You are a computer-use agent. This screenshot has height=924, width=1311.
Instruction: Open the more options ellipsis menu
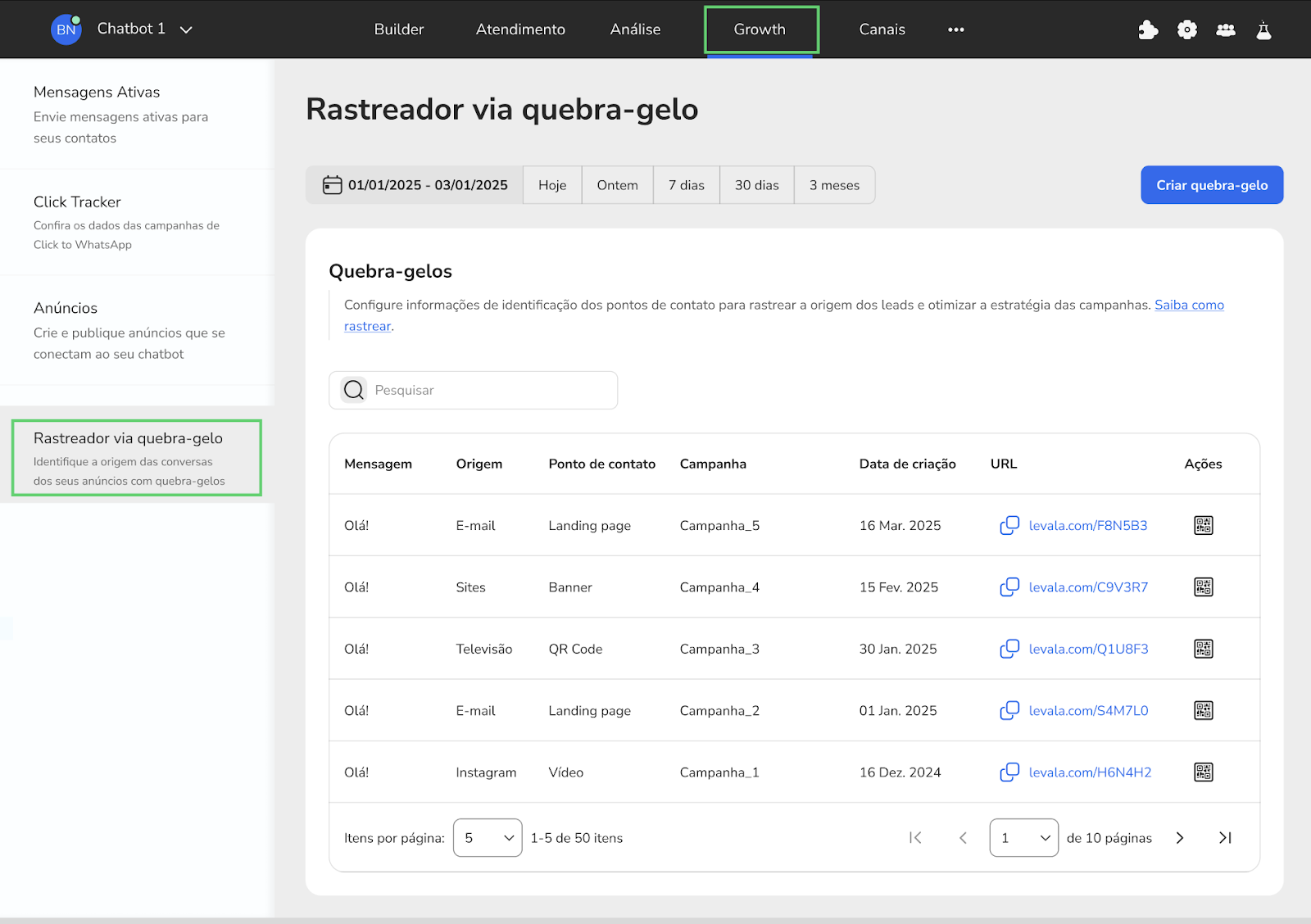(955, 29)
